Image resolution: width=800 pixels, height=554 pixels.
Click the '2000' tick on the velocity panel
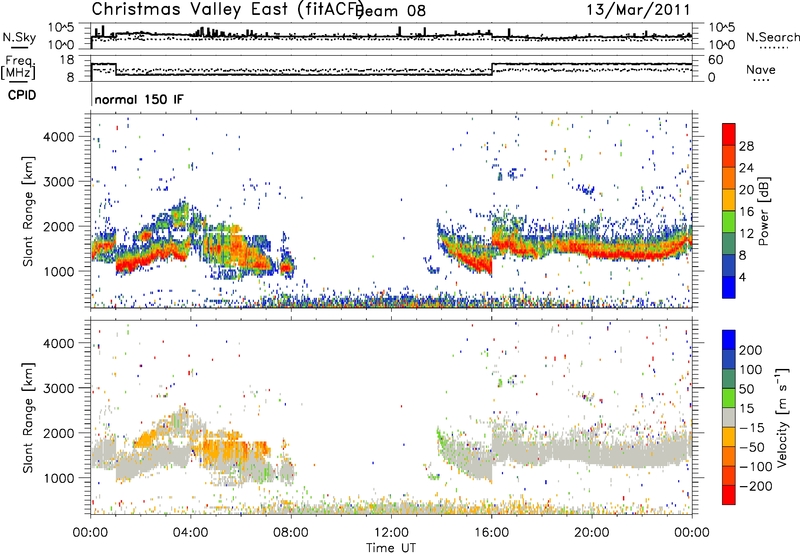pyautogui.click(x=58, y=433)
